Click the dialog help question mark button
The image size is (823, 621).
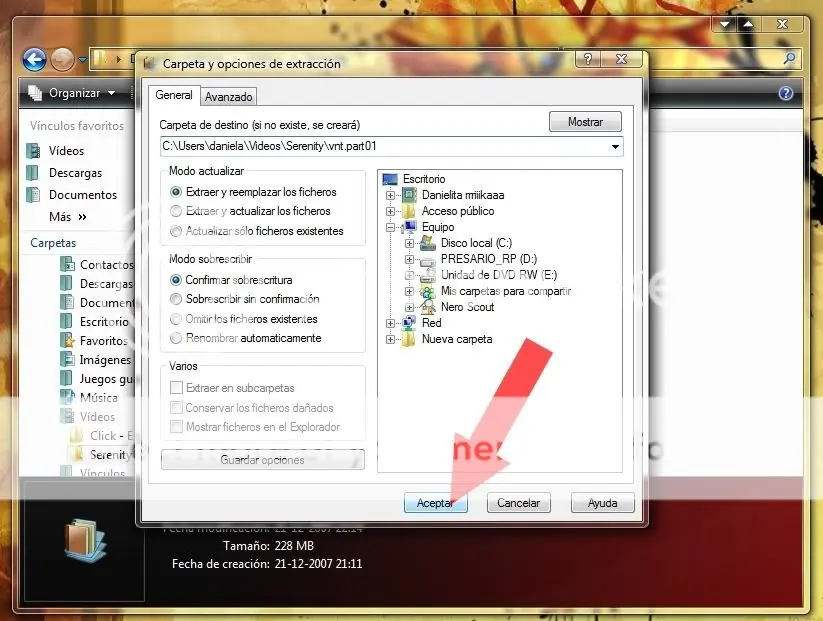click(588, 59)
